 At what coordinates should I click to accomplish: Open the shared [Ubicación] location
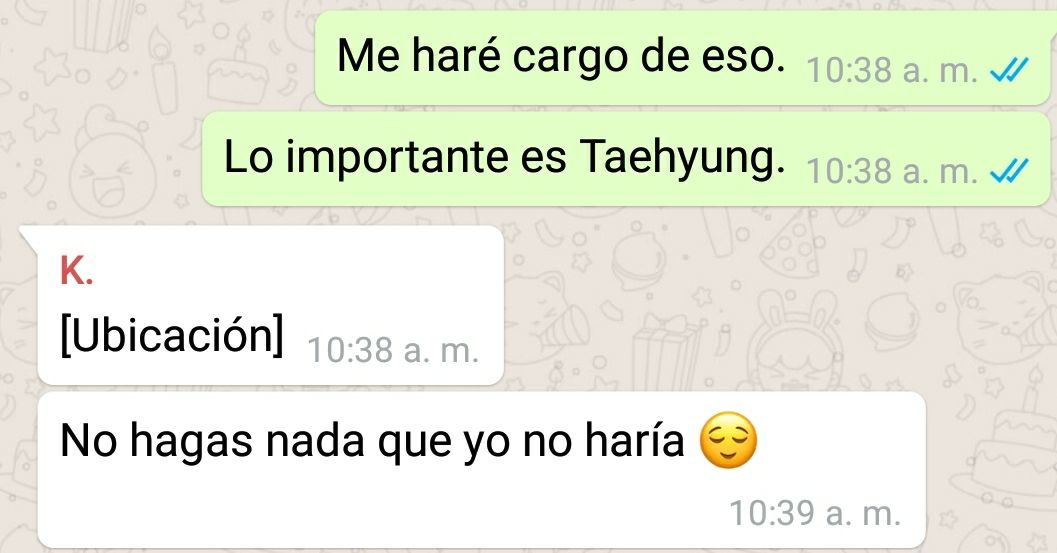[x=172, y=334]
